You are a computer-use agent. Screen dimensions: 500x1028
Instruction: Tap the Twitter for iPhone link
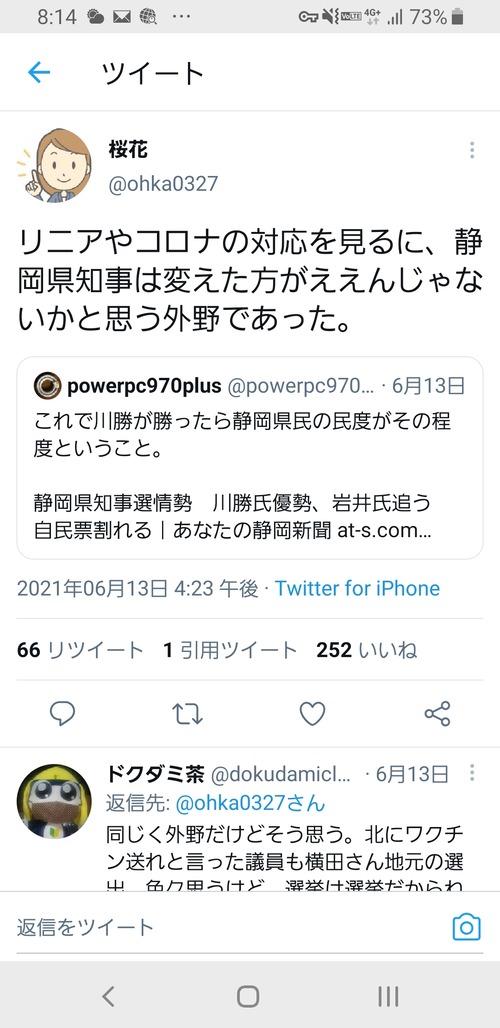pyautogui.click(x=357, y=588)
